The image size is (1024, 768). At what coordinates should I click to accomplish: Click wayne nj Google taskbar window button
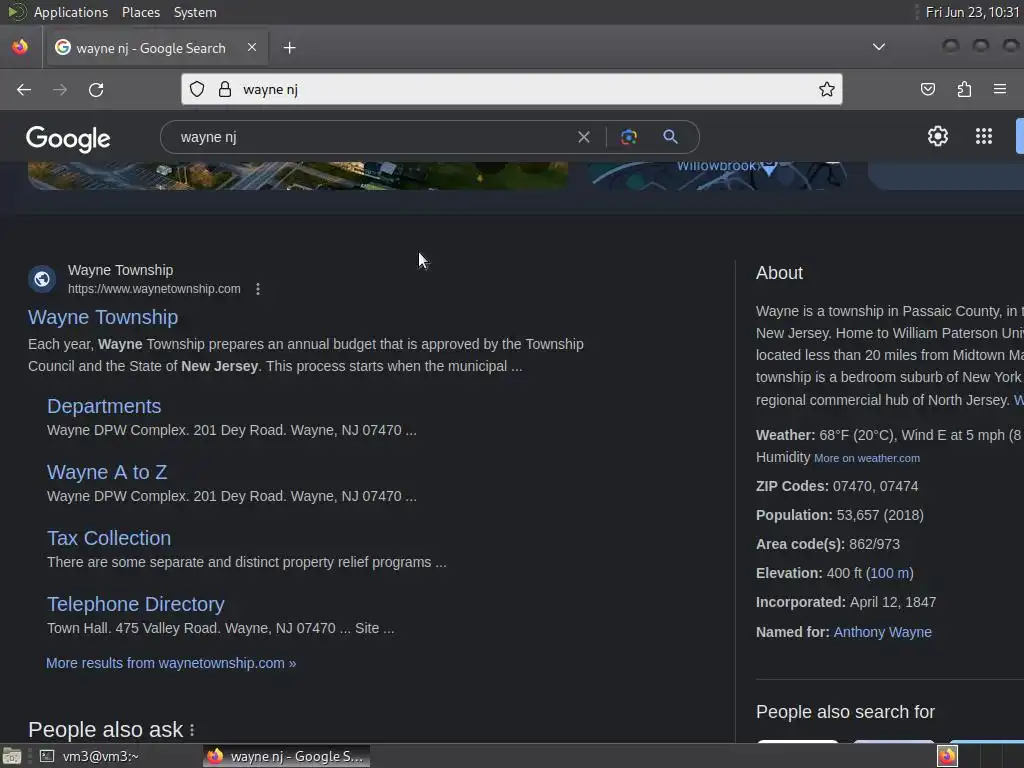pos(286,756)
